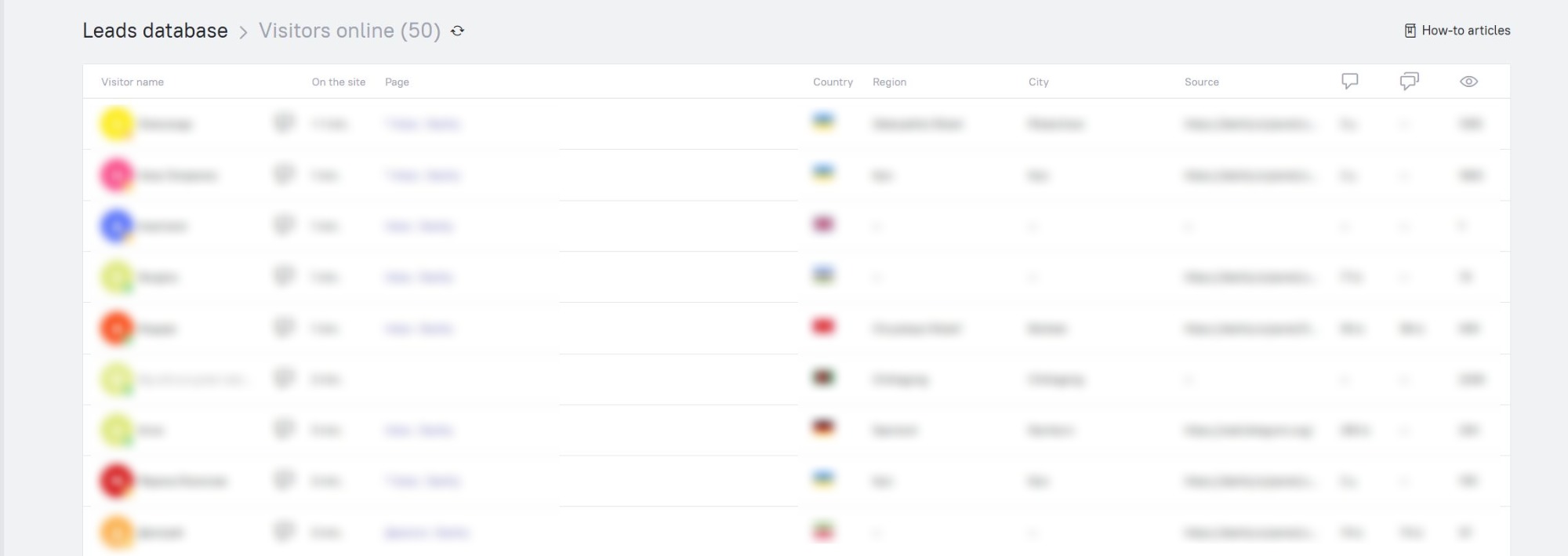Click the Visitors online (50) title
The width and height of the screenshot is (1568, 556).
point(350,31)
